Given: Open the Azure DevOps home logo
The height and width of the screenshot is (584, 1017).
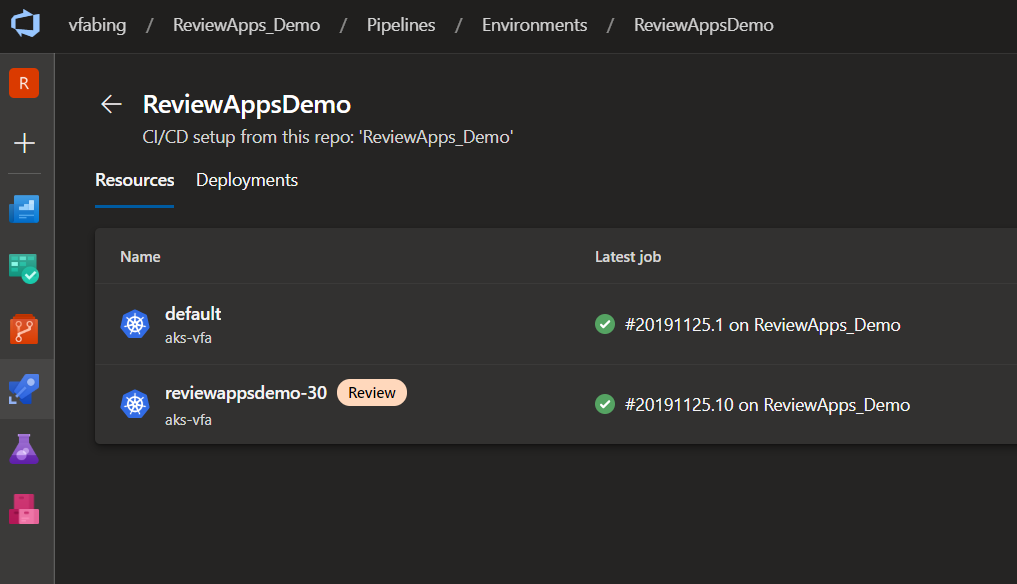Looking at the screenshot, I should click(x=25, y=23).
